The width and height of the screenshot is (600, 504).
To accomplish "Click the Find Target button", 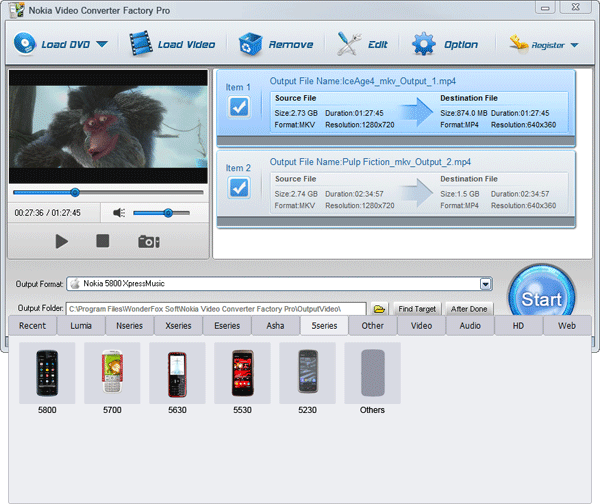I will pyautogui.click(x=417, y=309).
